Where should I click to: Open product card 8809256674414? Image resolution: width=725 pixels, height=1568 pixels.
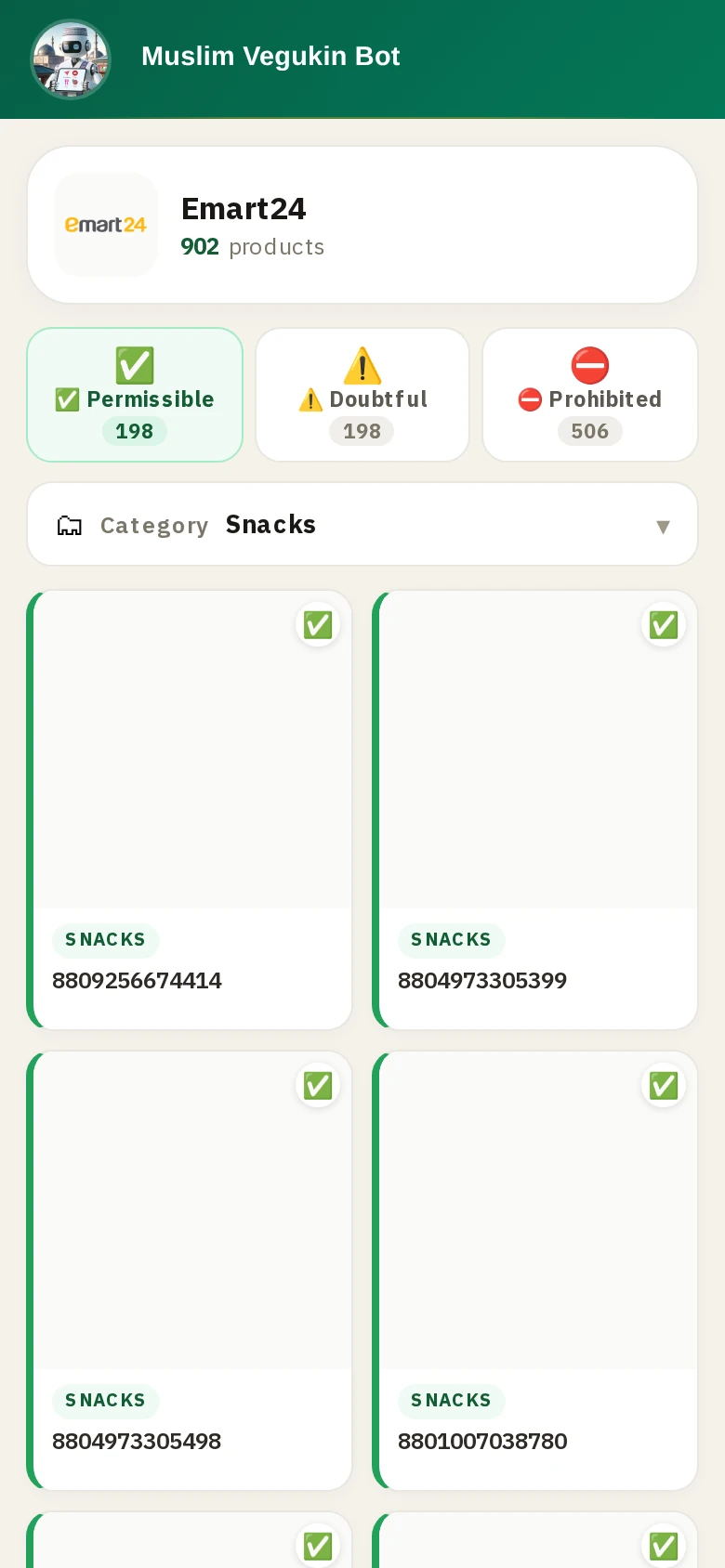pyautogui.click(x=190, y=810)
